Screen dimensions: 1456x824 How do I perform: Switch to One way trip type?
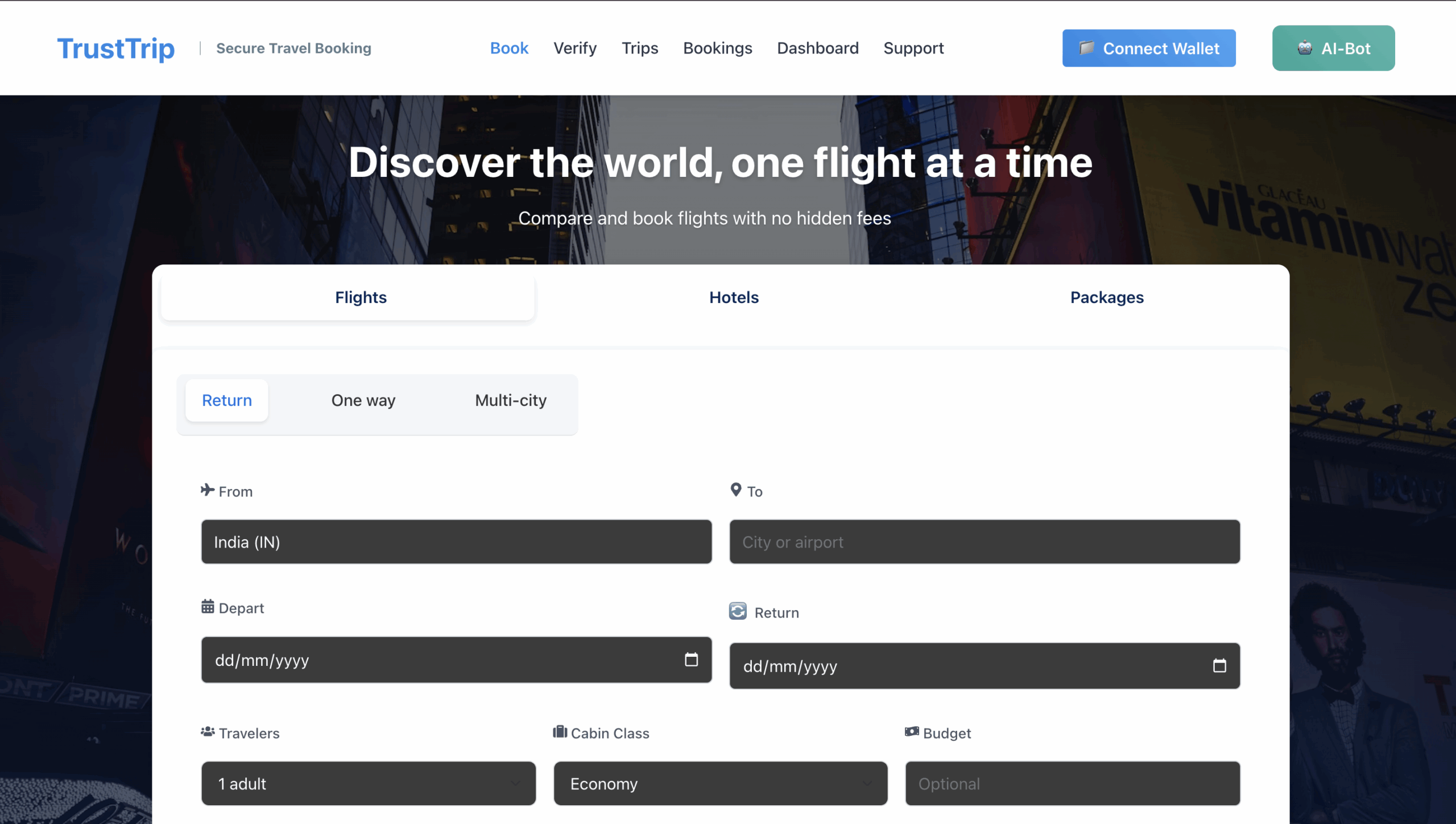click(x=363, y=400)
